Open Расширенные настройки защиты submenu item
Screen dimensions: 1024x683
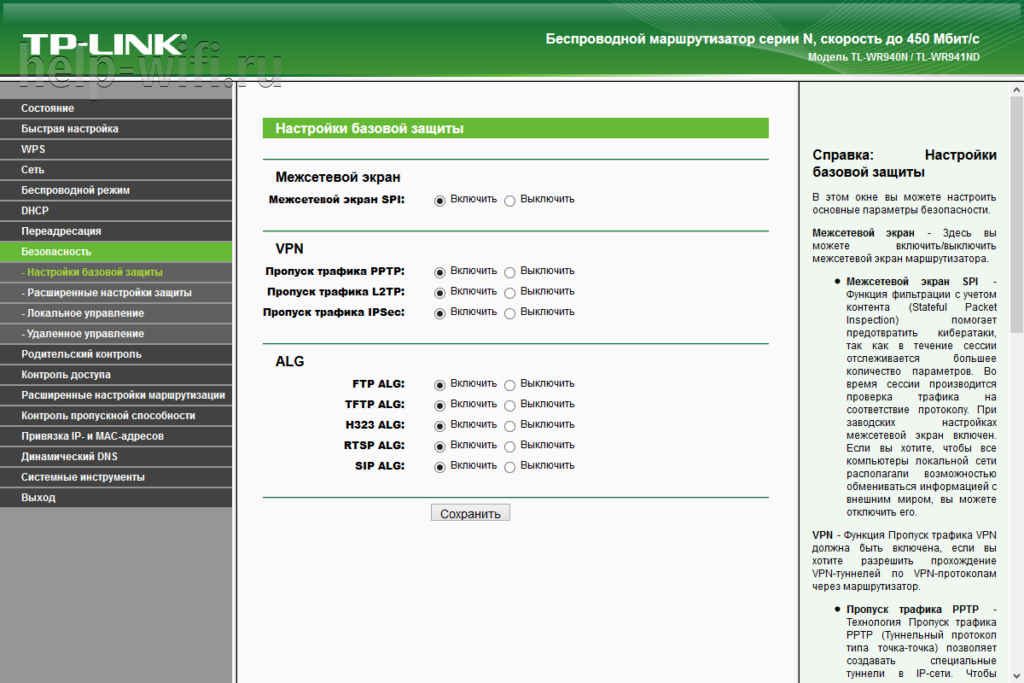(x=108, y=293)
